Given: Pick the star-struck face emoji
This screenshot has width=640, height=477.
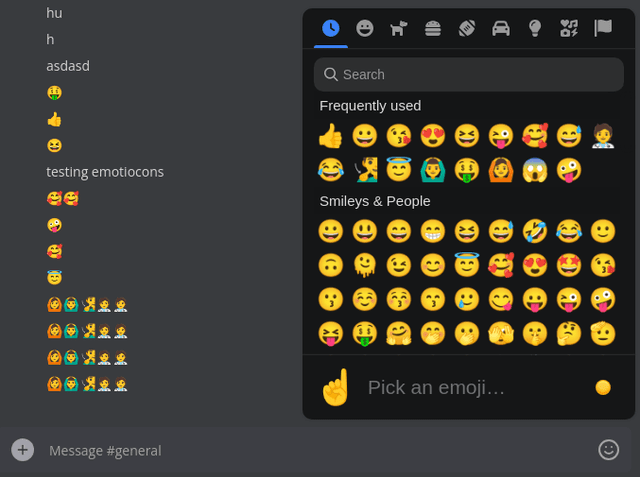Looking at the screenshot, I should pyautogui.click(x=569, y=266).
